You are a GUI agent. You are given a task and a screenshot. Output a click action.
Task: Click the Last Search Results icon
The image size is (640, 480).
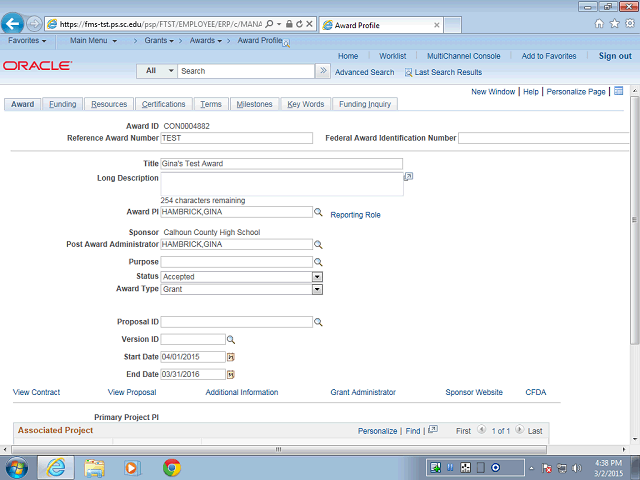[x=408, y=73]
